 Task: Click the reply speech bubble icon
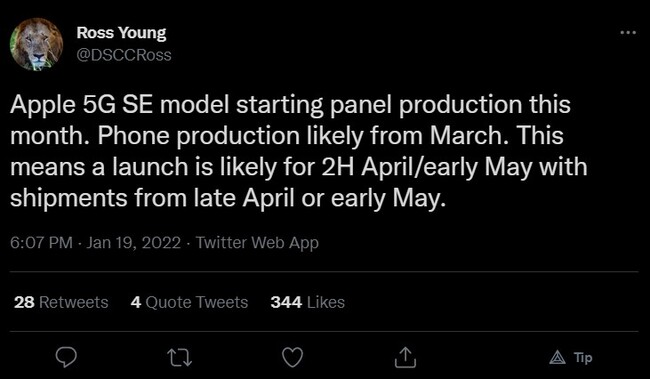click(x=66, y=357)
